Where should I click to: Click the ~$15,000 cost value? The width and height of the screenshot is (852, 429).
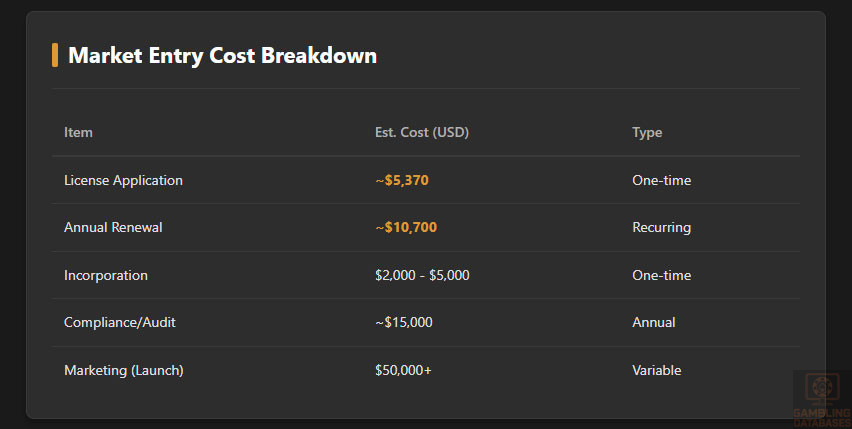click(403, 323)
